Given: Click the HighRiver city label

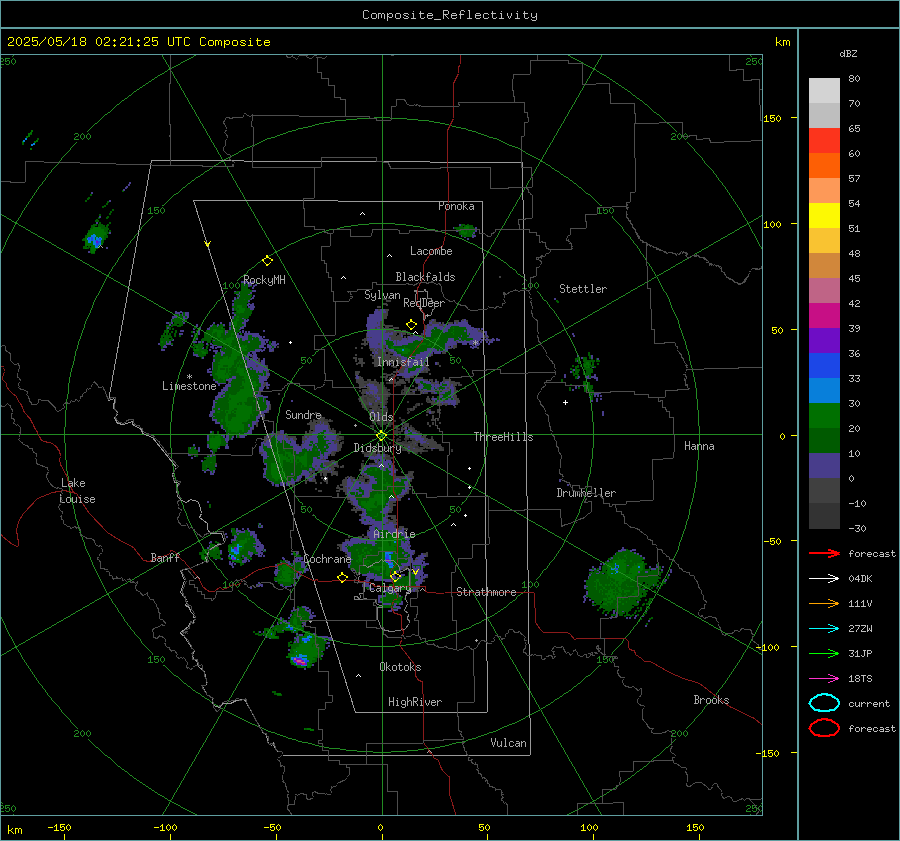Looking at the screenshot, I should coord(415,702).
